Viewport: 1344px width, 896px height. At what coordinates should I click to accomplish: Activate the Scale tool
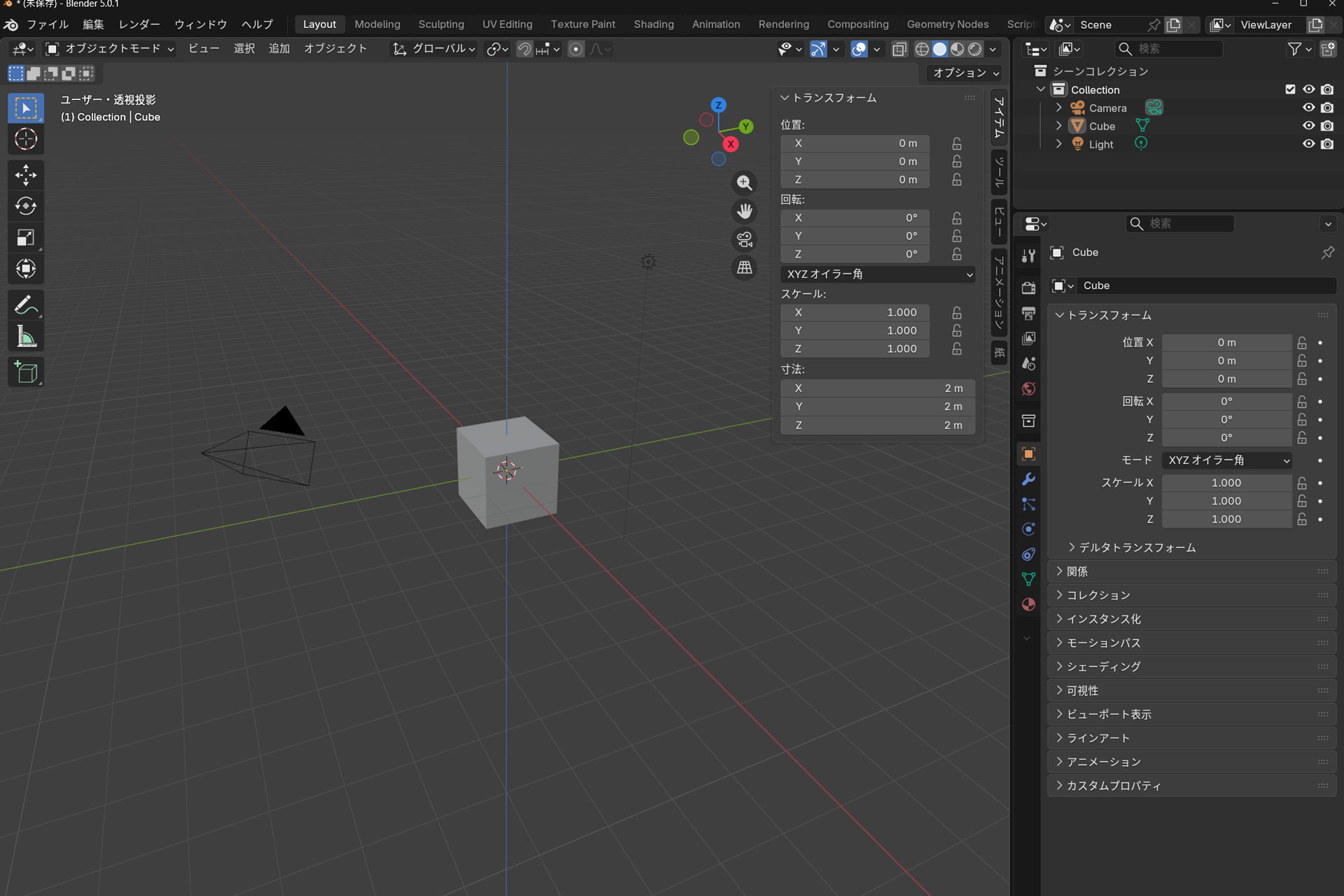tap(26, 238)
